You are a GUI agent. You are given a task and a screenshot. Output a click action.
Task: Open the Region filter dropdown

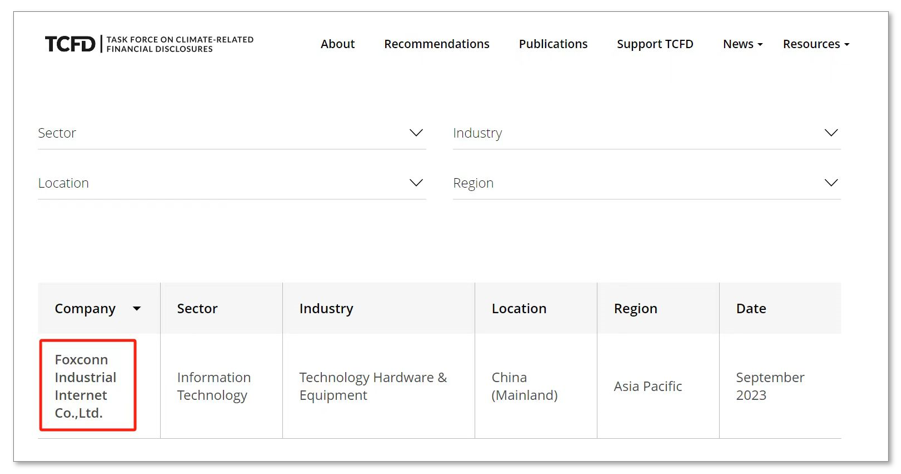635,183
